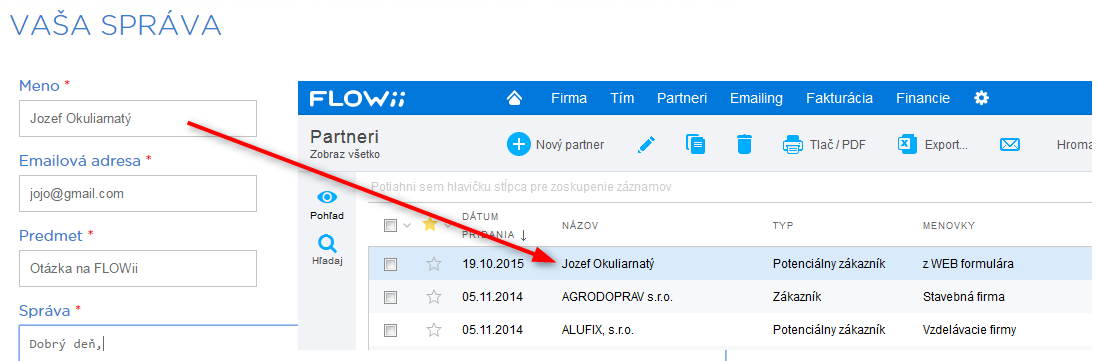
Task: Click Zobraz všetko under Partneri title
Action: [345, 155]
